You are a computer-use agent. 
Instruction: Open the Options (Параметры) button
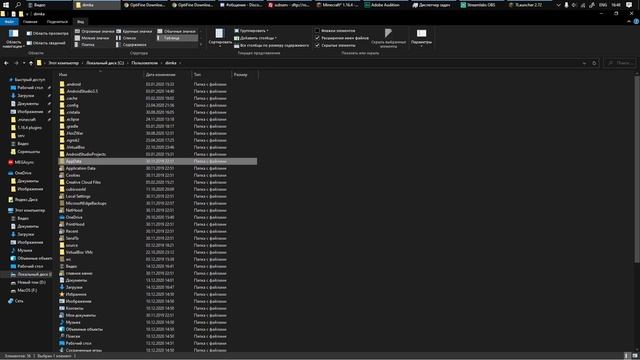click(x=421, y=38)
